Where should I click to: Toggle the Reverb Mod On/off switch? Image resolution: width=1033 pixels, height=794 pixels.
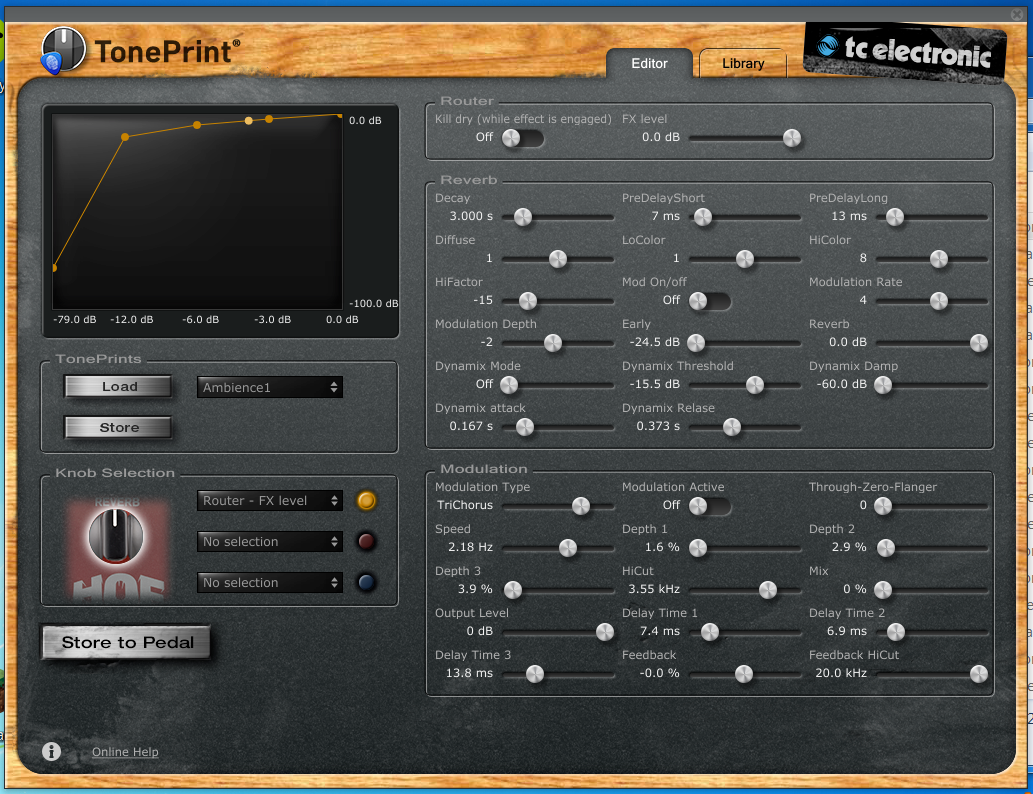710,301
